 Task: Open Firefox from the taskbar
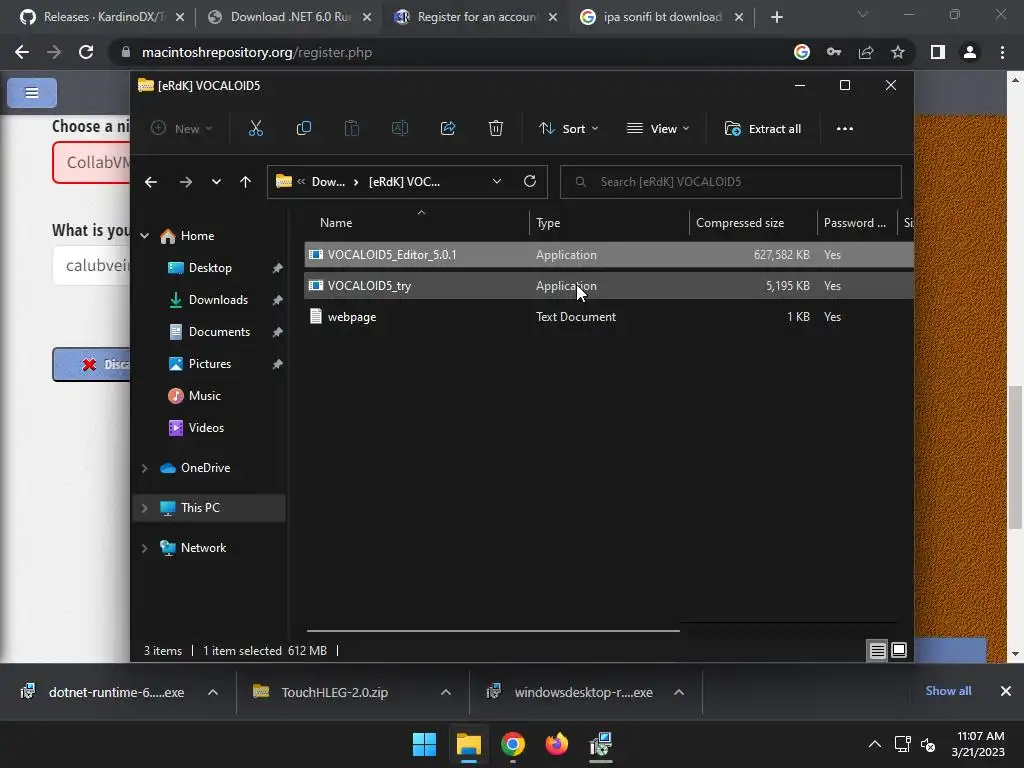point(556,744)
